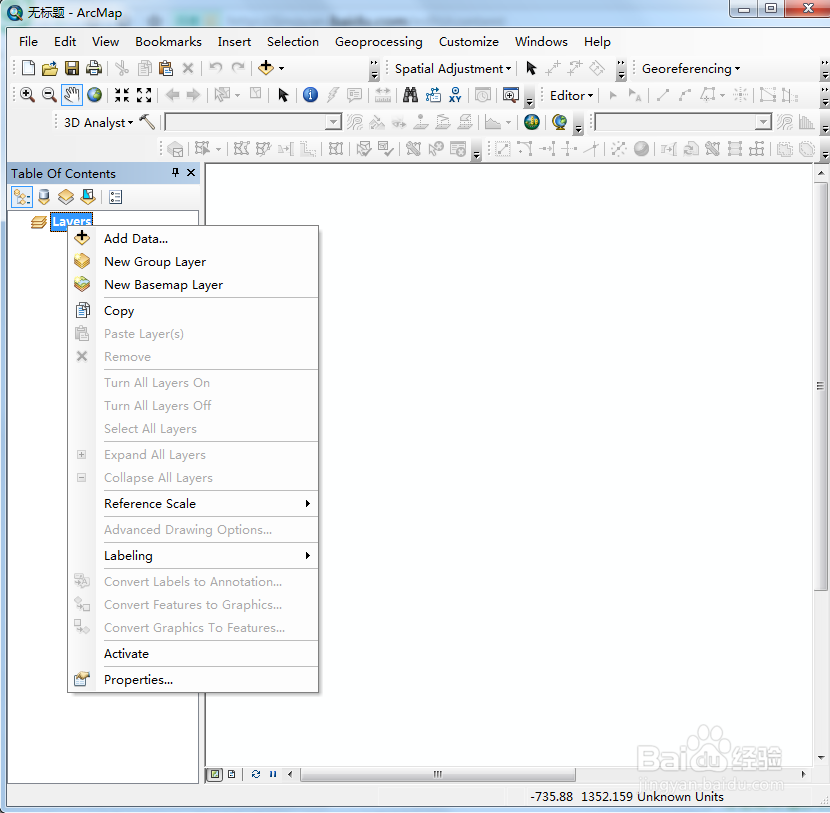This screenshot has width=830, height=813.
Task: Expand the Add Data dropdown arrow
Action: click(282, 68)
